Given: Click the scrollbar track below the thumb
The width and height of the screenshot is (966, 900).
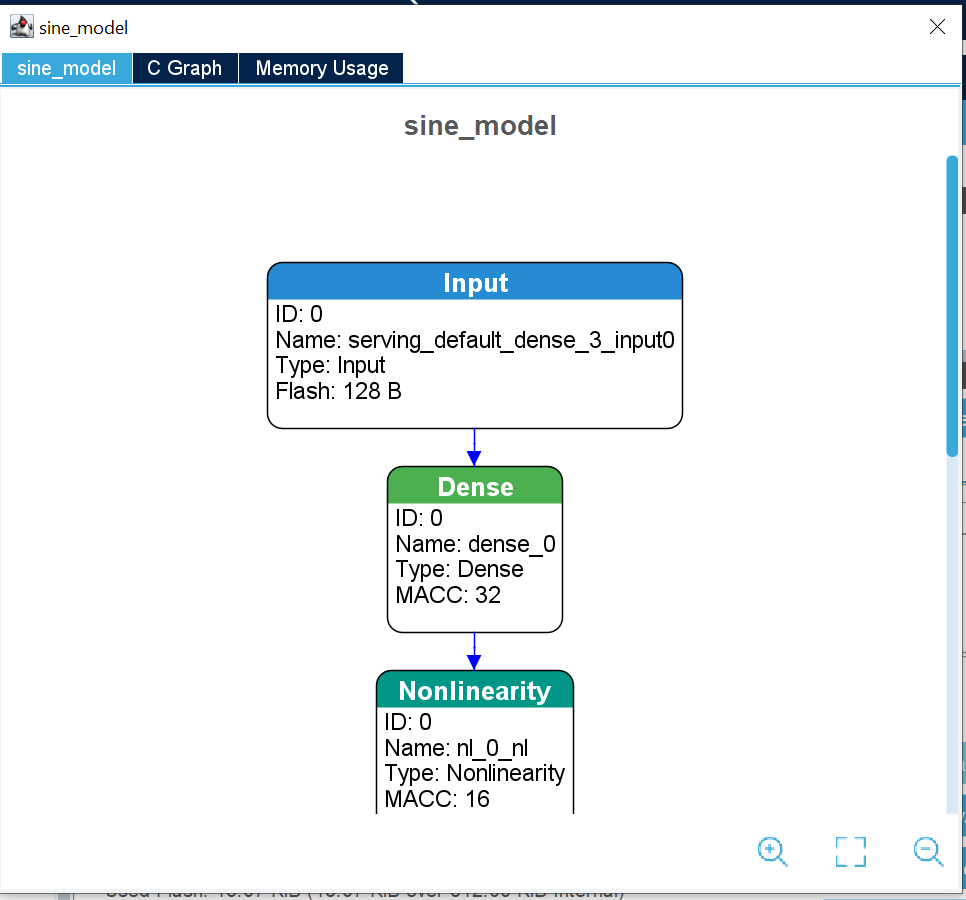Looking at the screenshot, I should pyautogui.click(x=952, y=640).
